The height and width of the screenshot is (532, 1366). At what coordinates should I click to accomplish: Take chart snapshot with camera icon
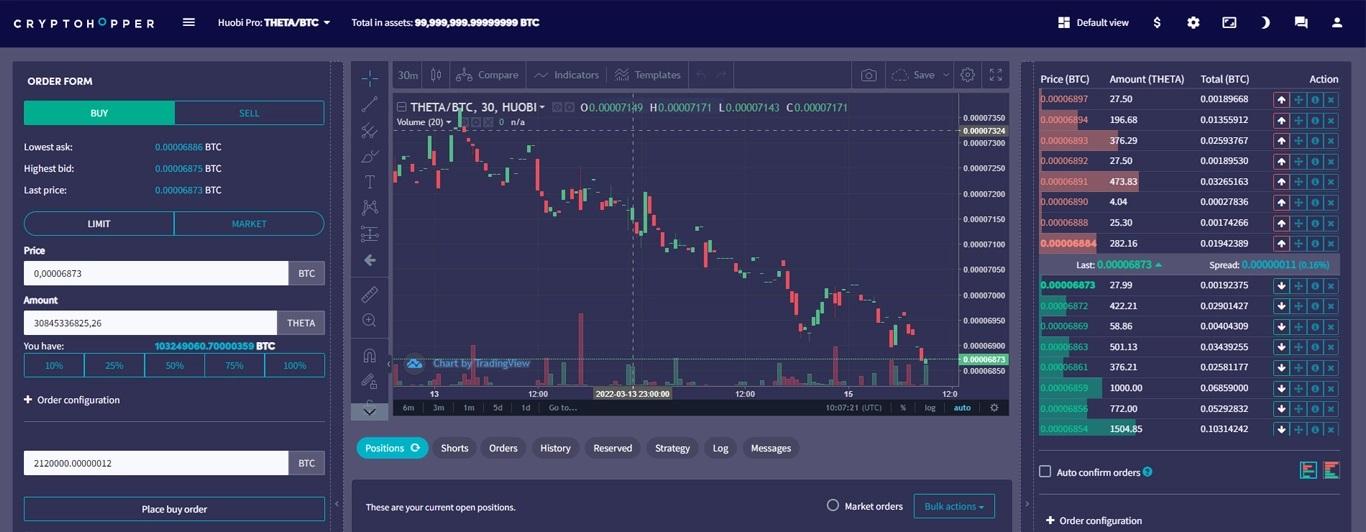[869, 75]
